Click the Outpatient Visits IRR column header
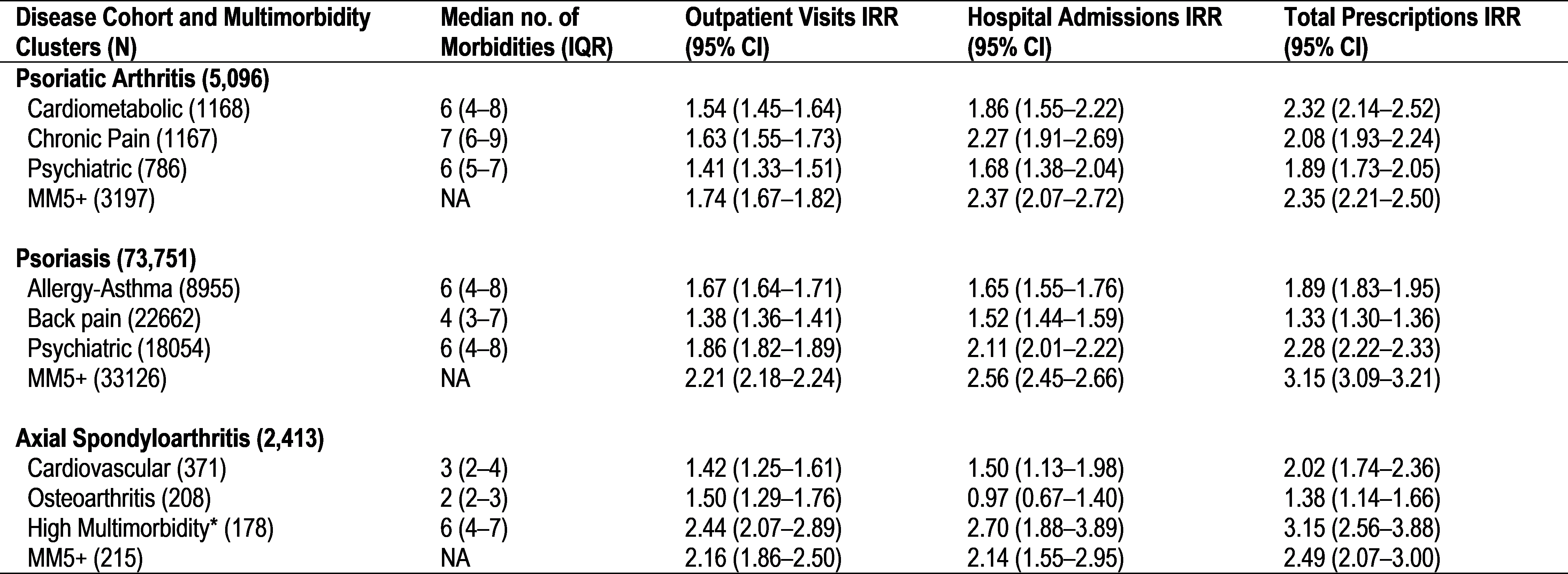1568x574 pixels. 791,33
